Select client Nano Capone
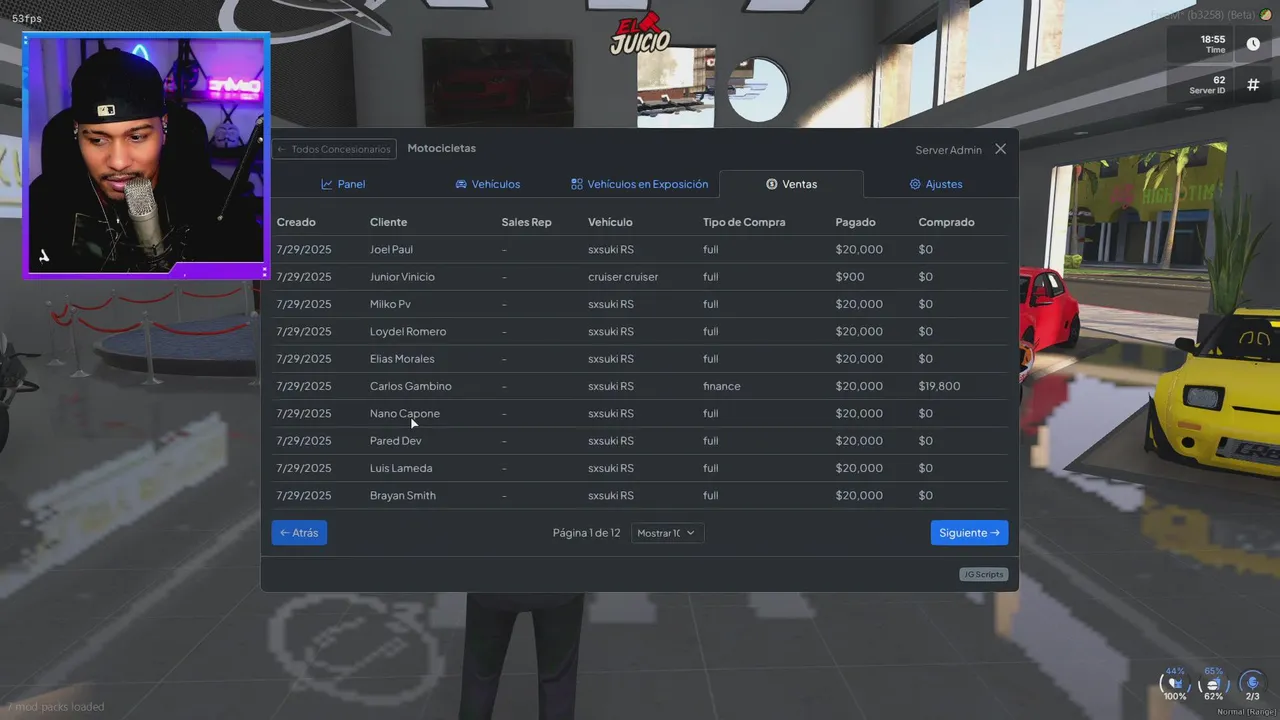The height and width of the screenshot is (720, 1280). click(x=405, y=413)
